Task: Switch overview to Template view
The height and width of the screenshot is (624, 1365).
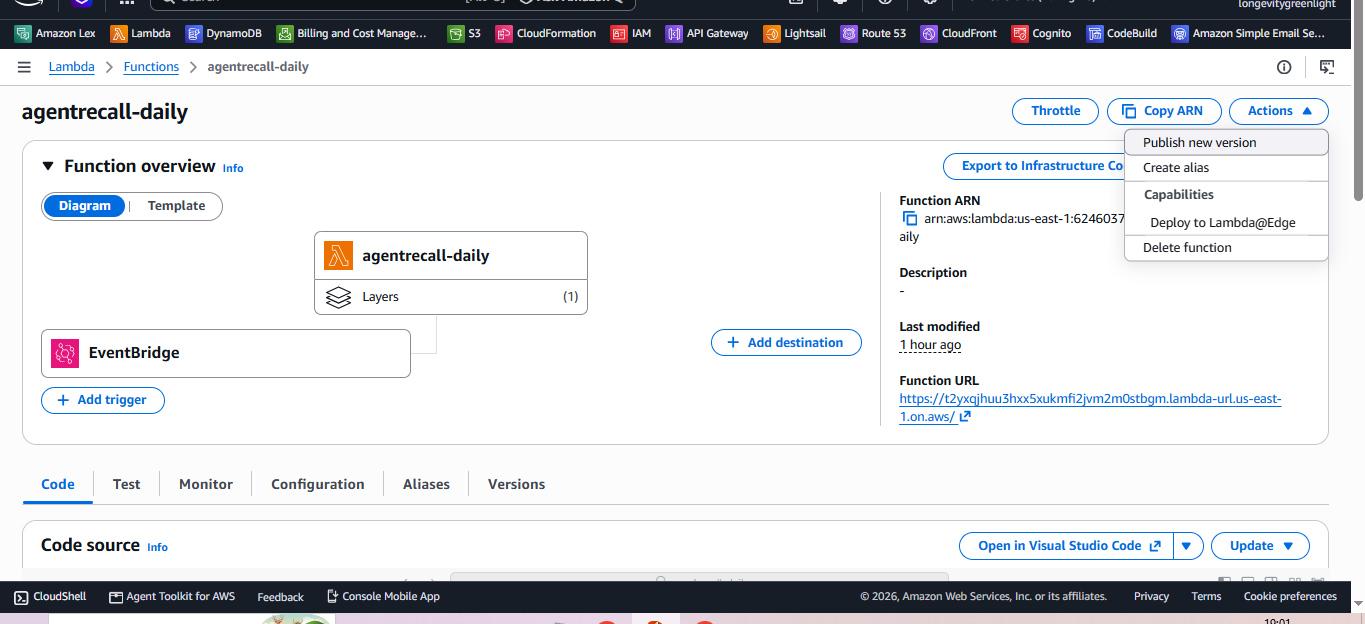Action: coord(176,206)
